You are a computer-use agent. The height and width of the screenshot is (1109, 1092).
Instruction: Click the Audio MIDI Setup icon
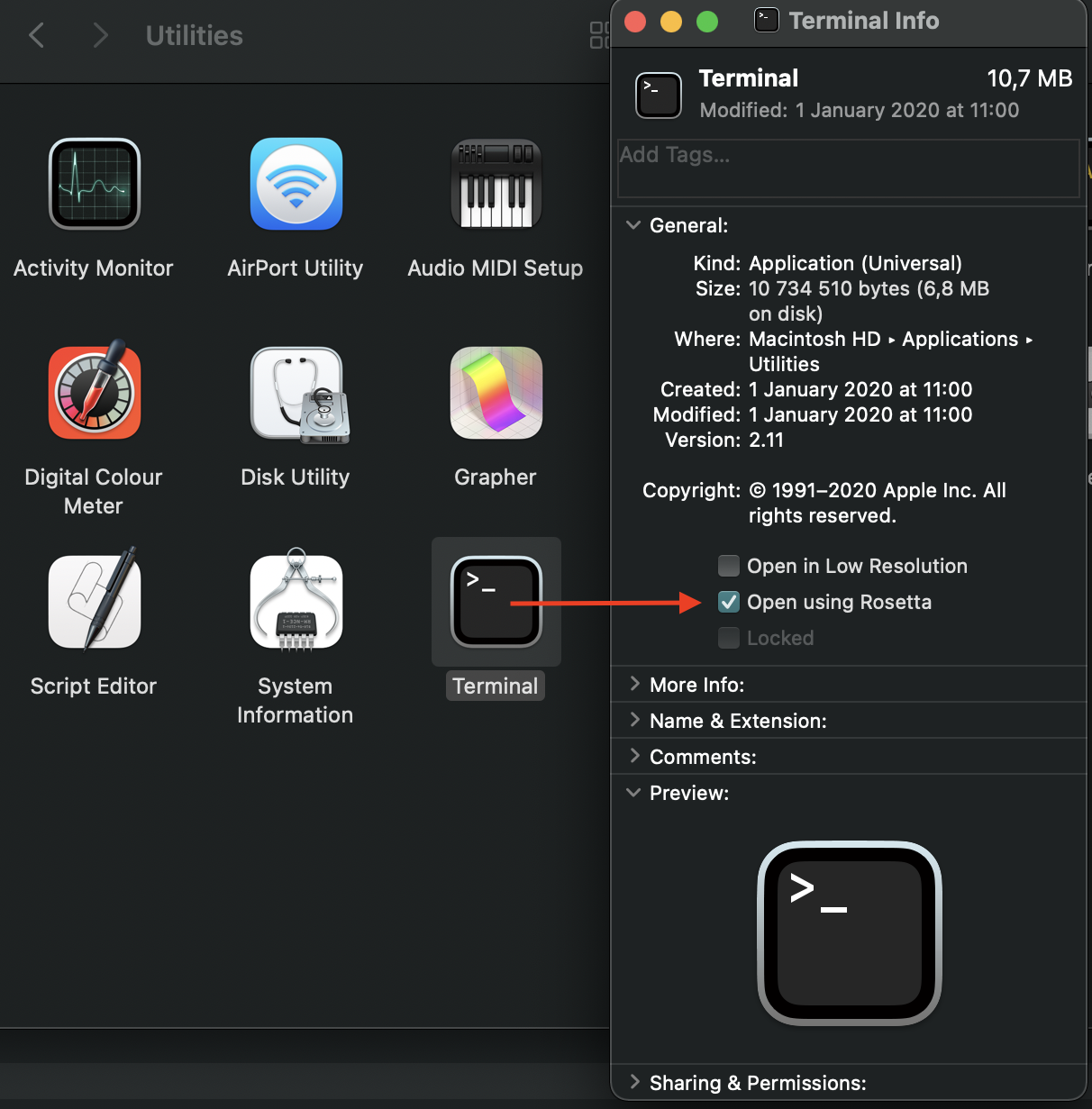pos(496,184)
